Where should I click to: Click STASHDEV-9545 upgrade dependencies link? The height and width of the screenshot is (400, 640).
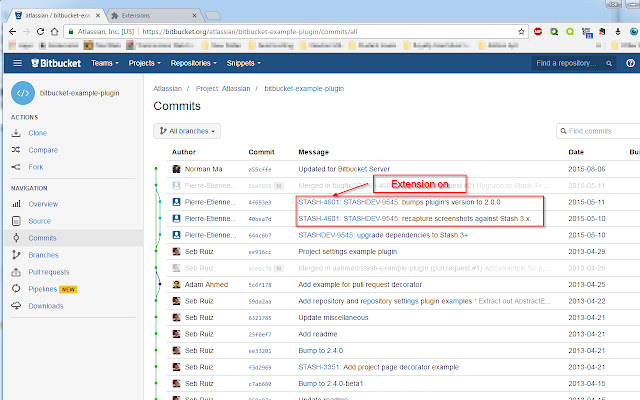pos(326,235)
